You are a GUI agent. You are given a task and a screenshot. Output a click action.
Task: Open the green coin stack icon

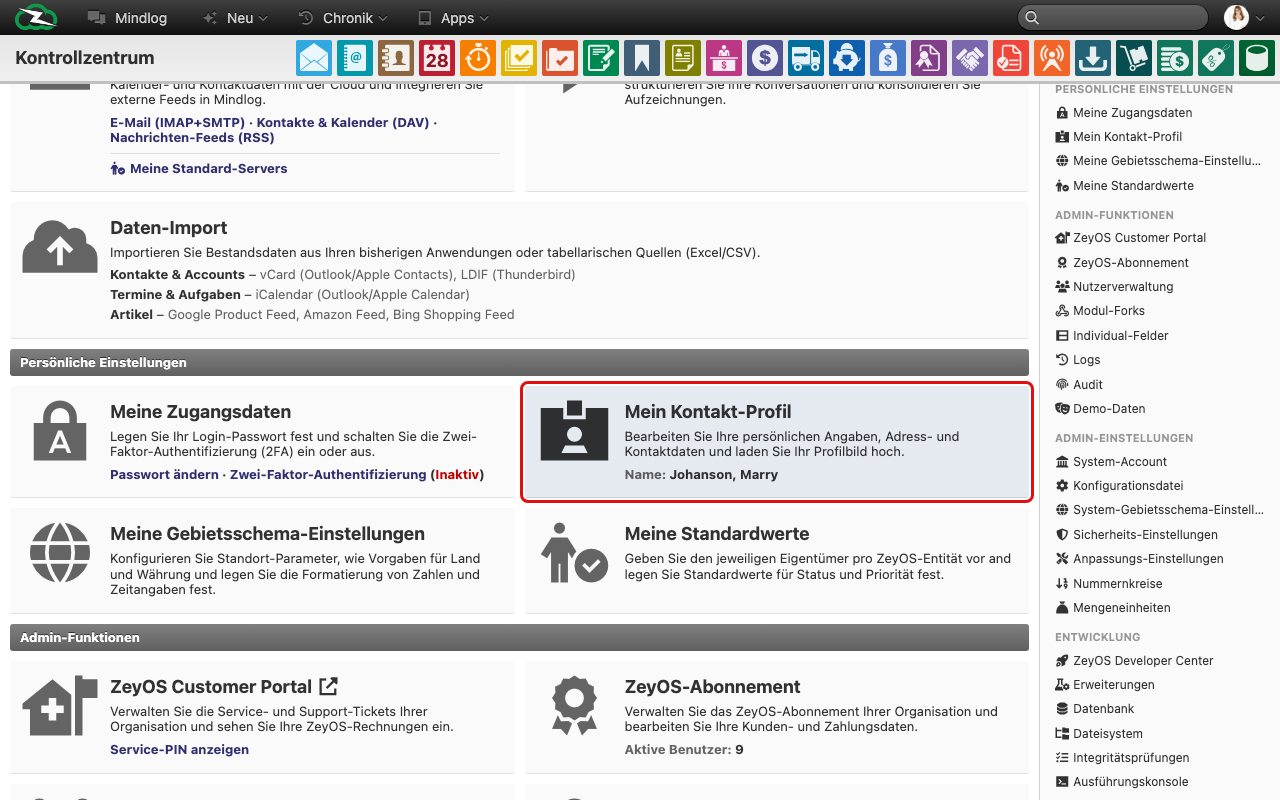1175,58
